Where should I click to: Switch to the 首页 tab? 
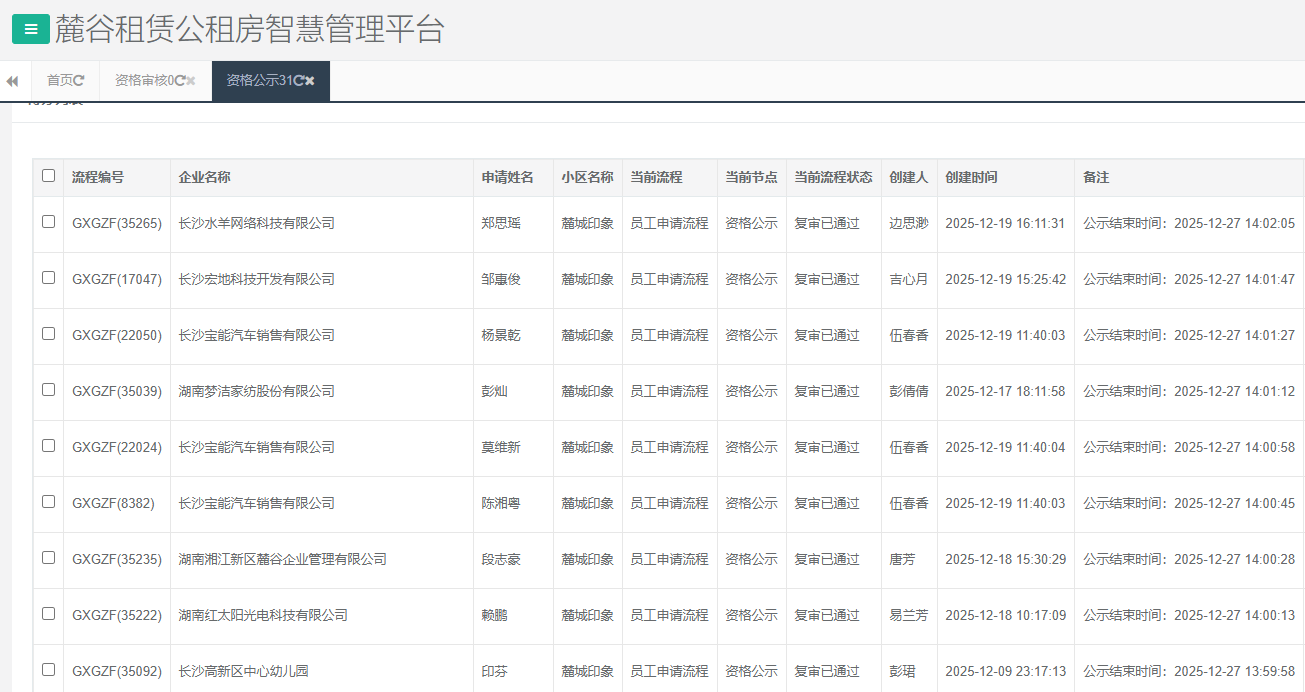[x=59, y=81]
